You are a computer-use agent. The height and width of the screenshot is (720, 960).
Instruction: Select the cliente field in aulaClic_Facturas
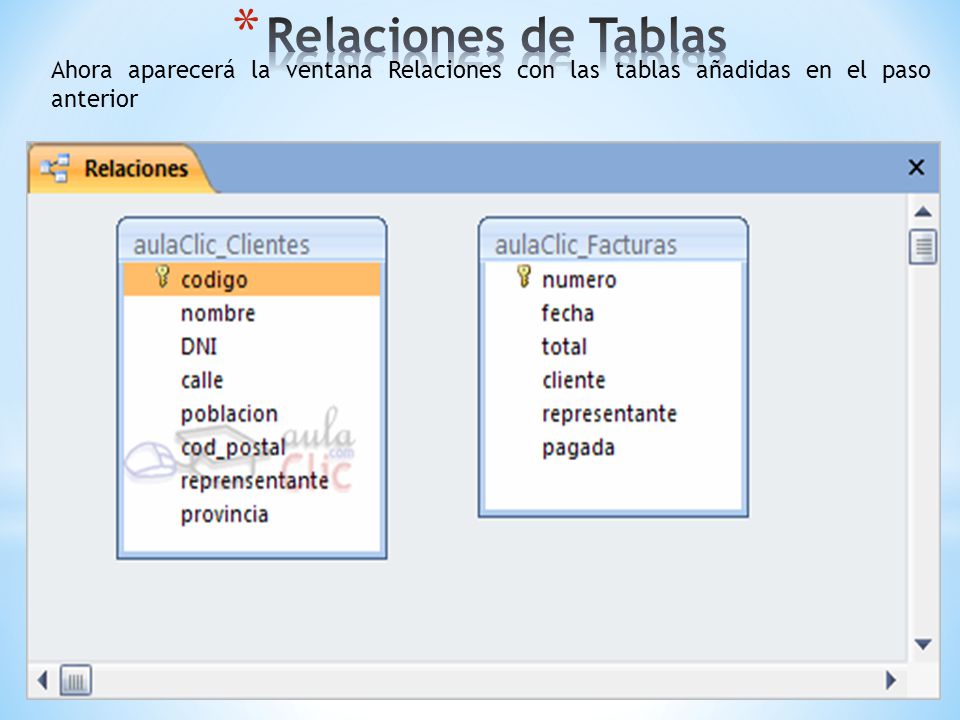pyautogui.click(x=613, y=381)
